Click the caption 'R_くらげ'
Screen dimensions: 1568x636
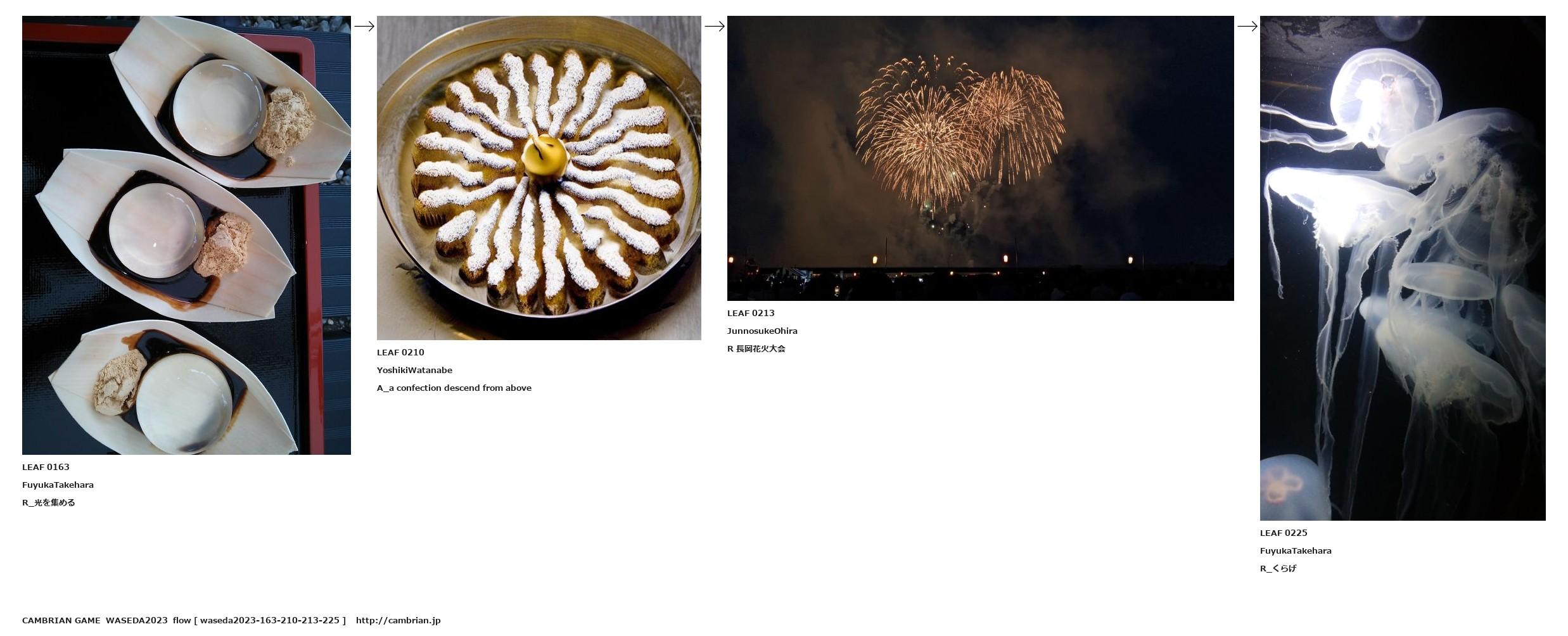(1278, 569)
